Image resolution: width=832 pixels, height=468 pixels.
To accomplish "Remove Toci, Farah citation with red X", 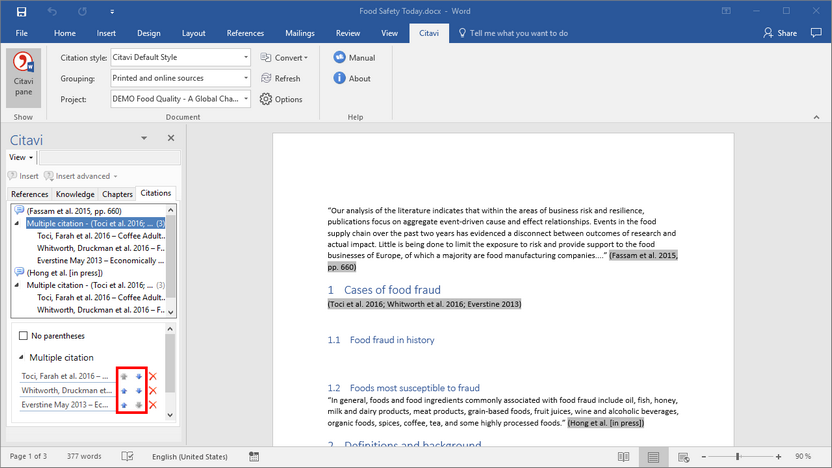I will (153, 376).
